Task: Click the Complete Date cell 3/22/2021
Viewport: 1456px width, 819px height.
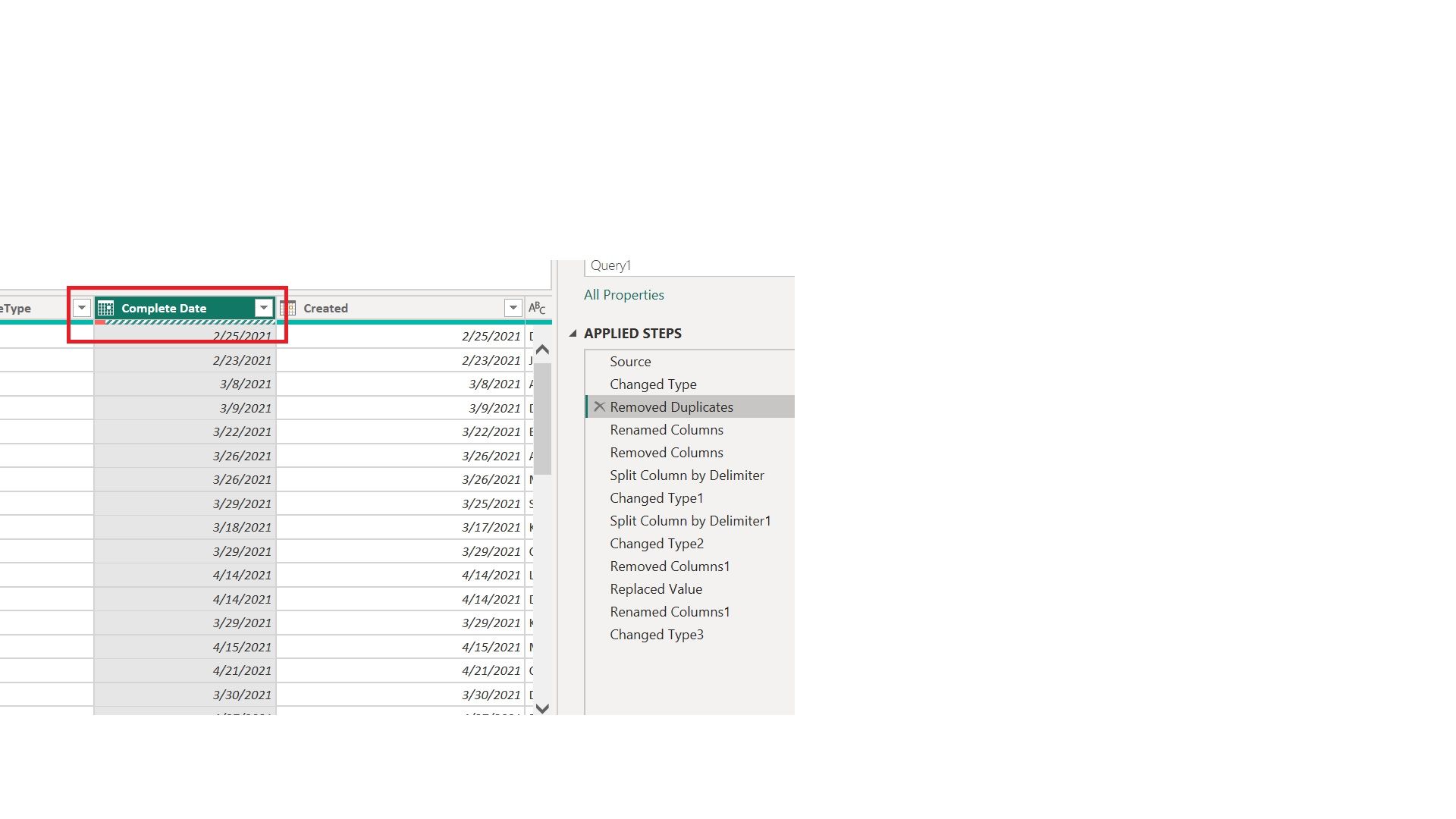Action: (x=185, y=432)
